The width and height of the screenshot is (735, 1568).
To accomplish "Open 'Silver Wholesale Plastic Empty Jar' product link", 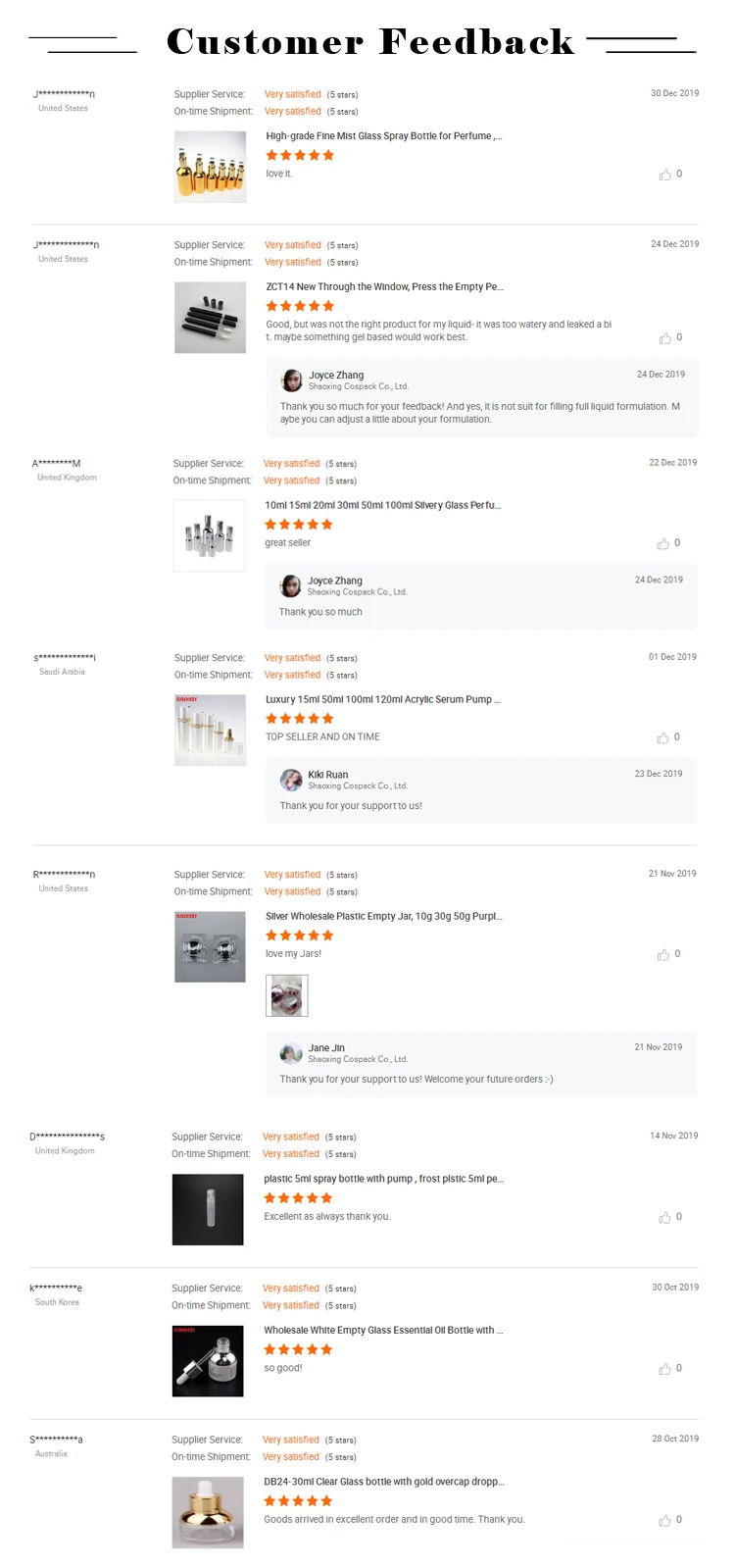I will (383, 917).
